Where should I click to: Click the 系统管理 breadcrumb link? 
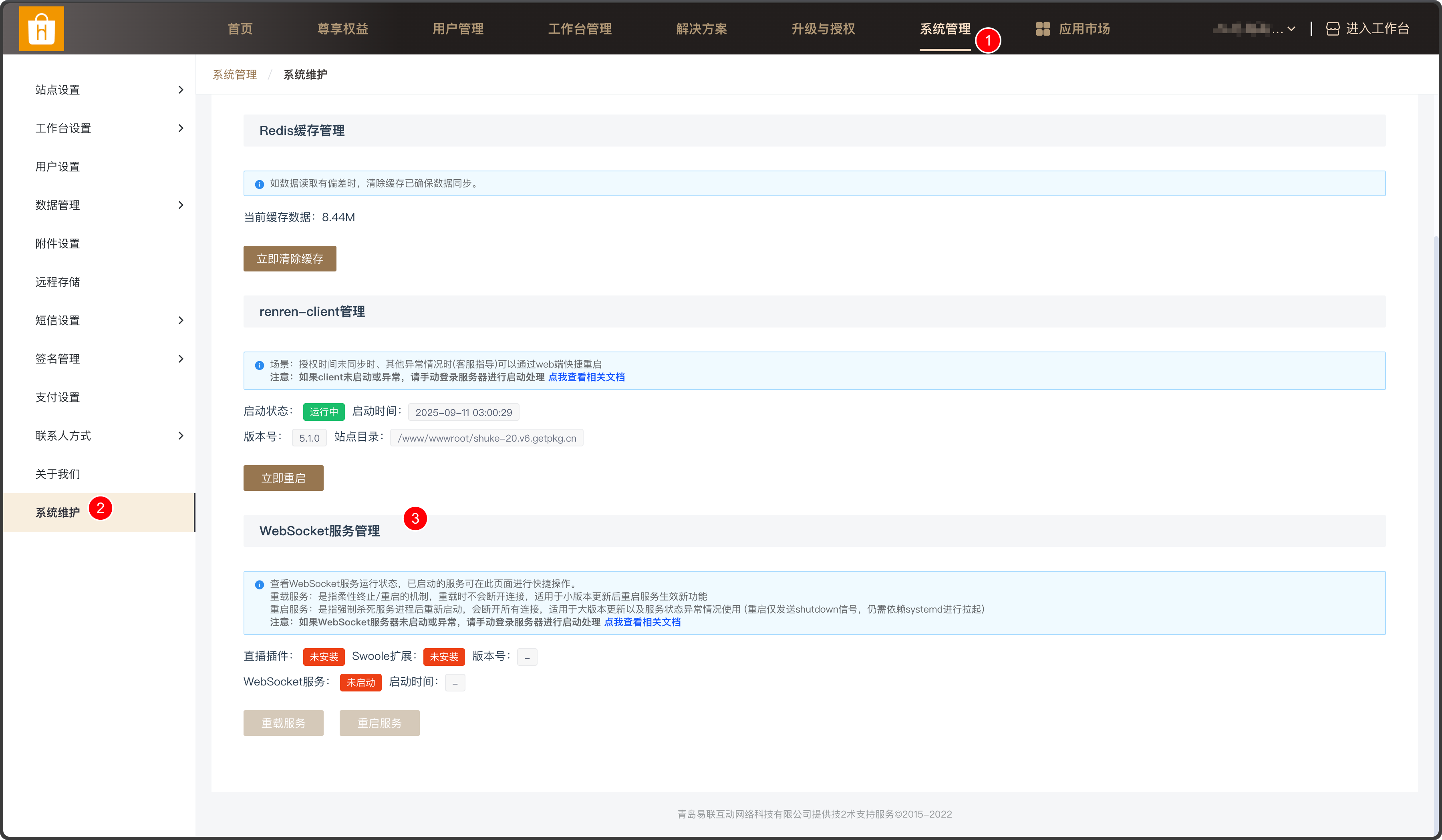click(235, 74)
